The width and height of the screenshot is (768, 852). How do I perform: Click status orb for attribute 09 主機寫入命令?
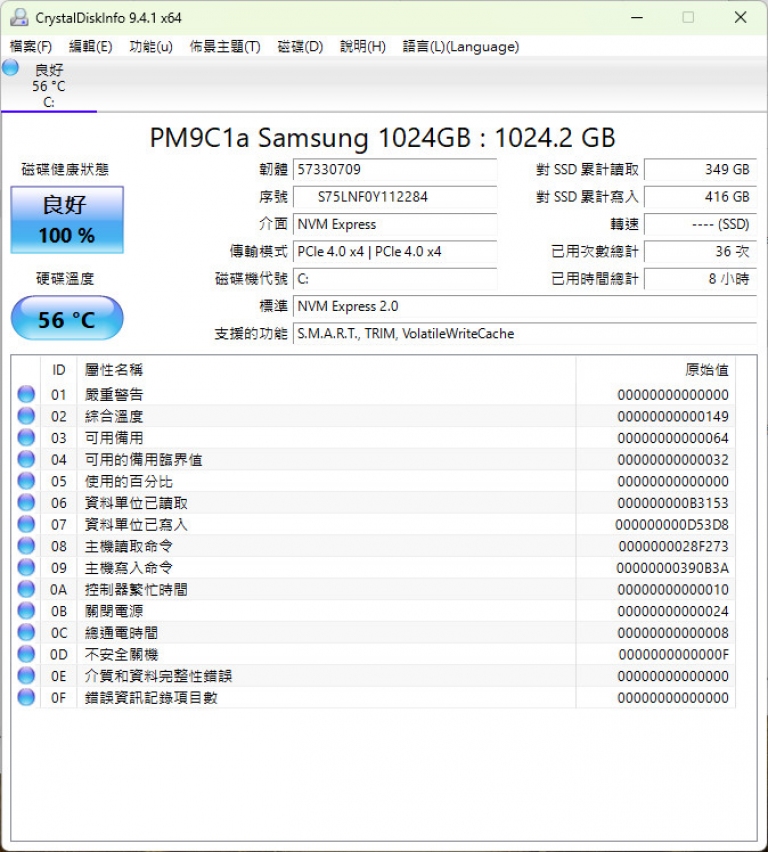point(26,568)
